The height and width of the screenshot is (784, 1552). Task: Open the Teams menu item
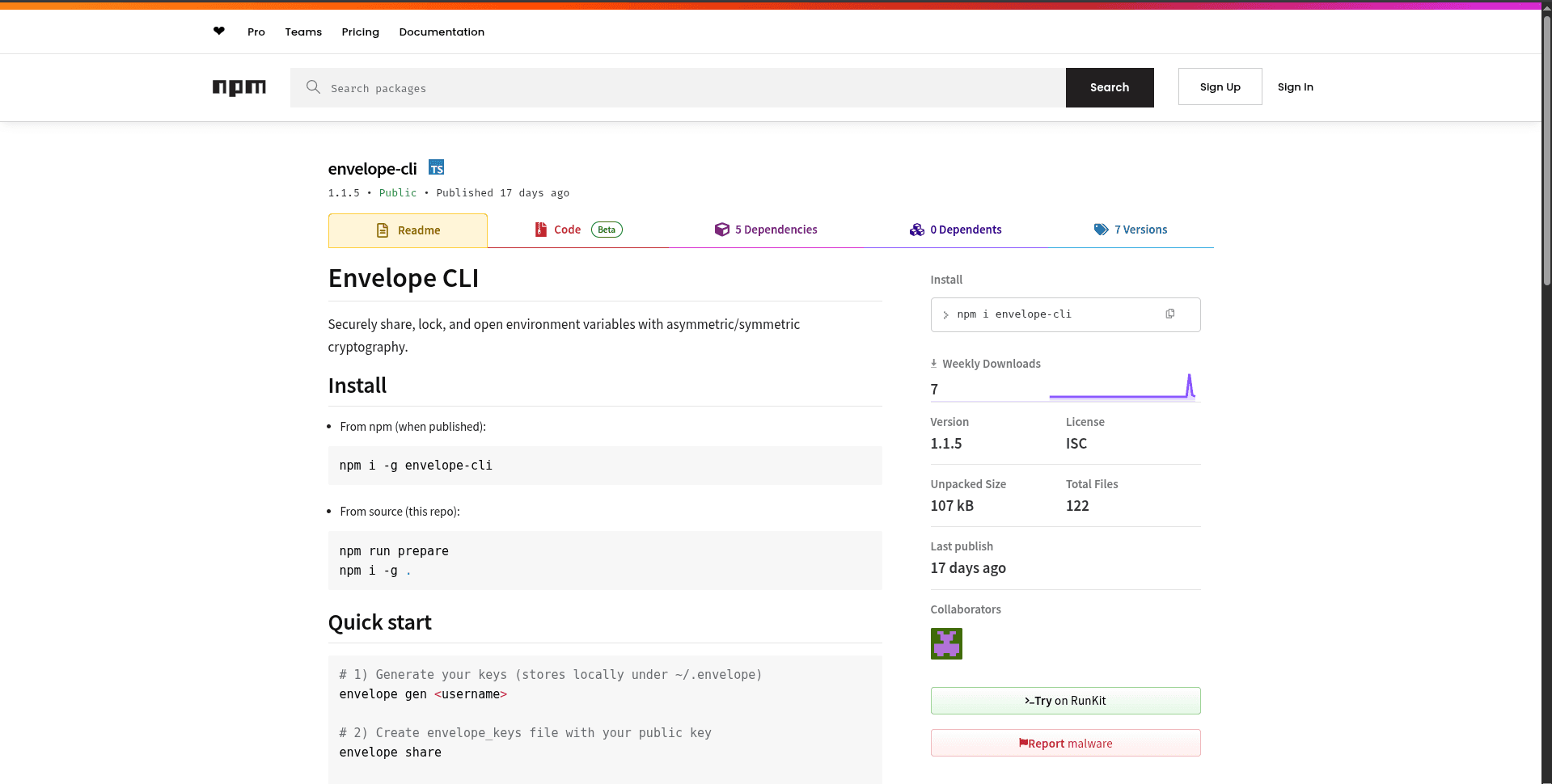point(303,32)
